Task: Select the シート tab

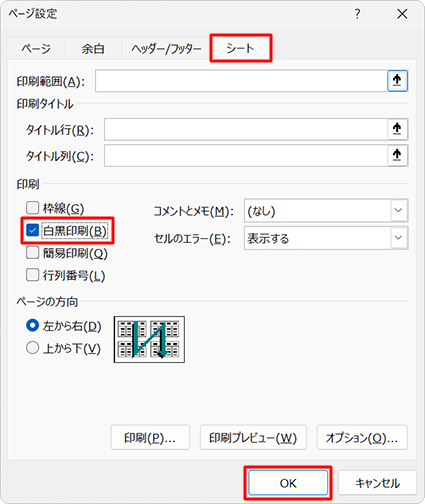Action: tap(240, 48)
